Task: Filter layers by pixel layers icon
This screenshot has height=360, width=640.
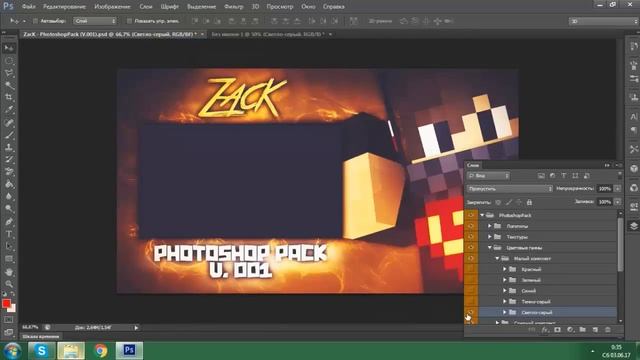Action: 541,176
